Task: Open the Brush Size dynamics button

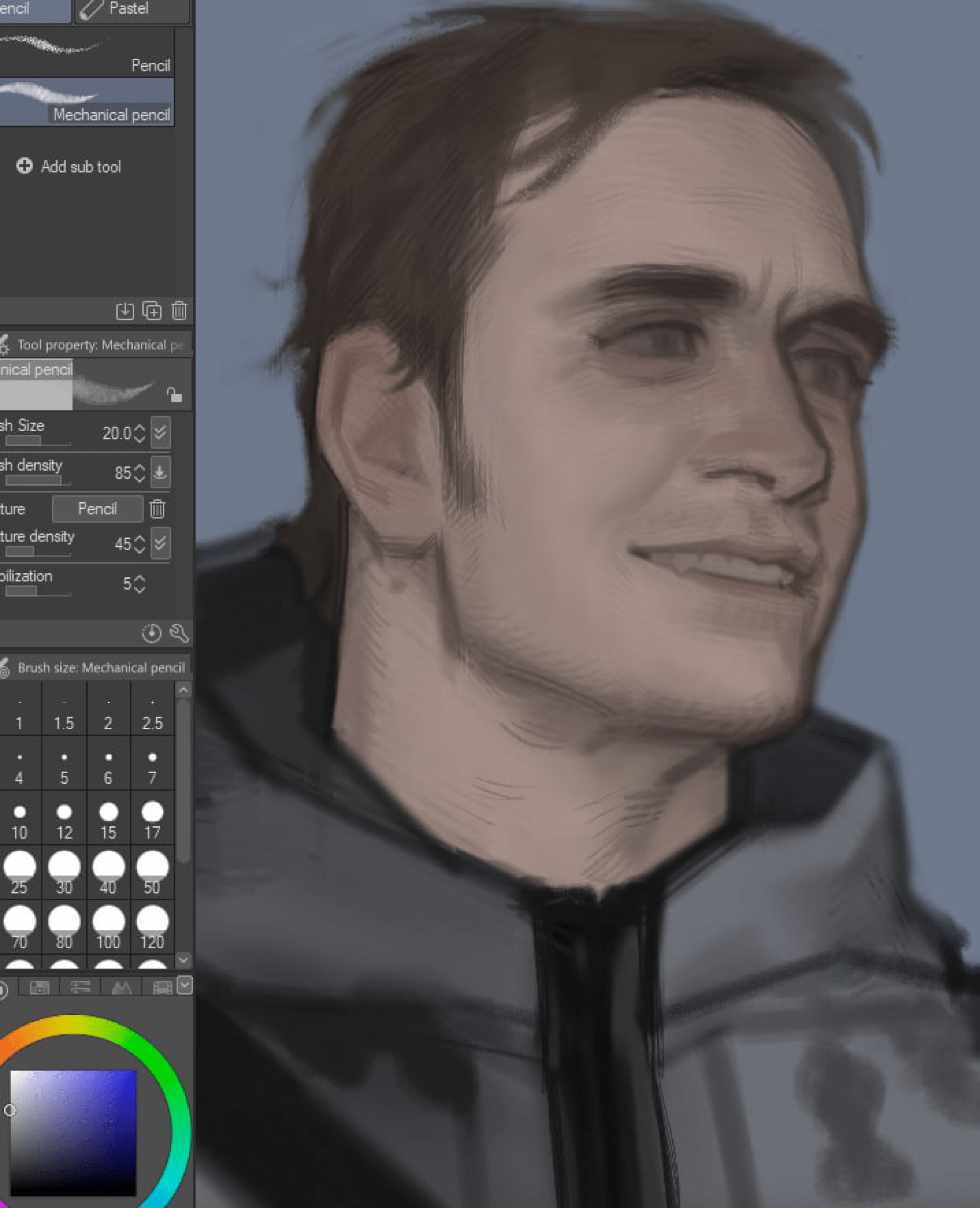Action: click(160, 433)
